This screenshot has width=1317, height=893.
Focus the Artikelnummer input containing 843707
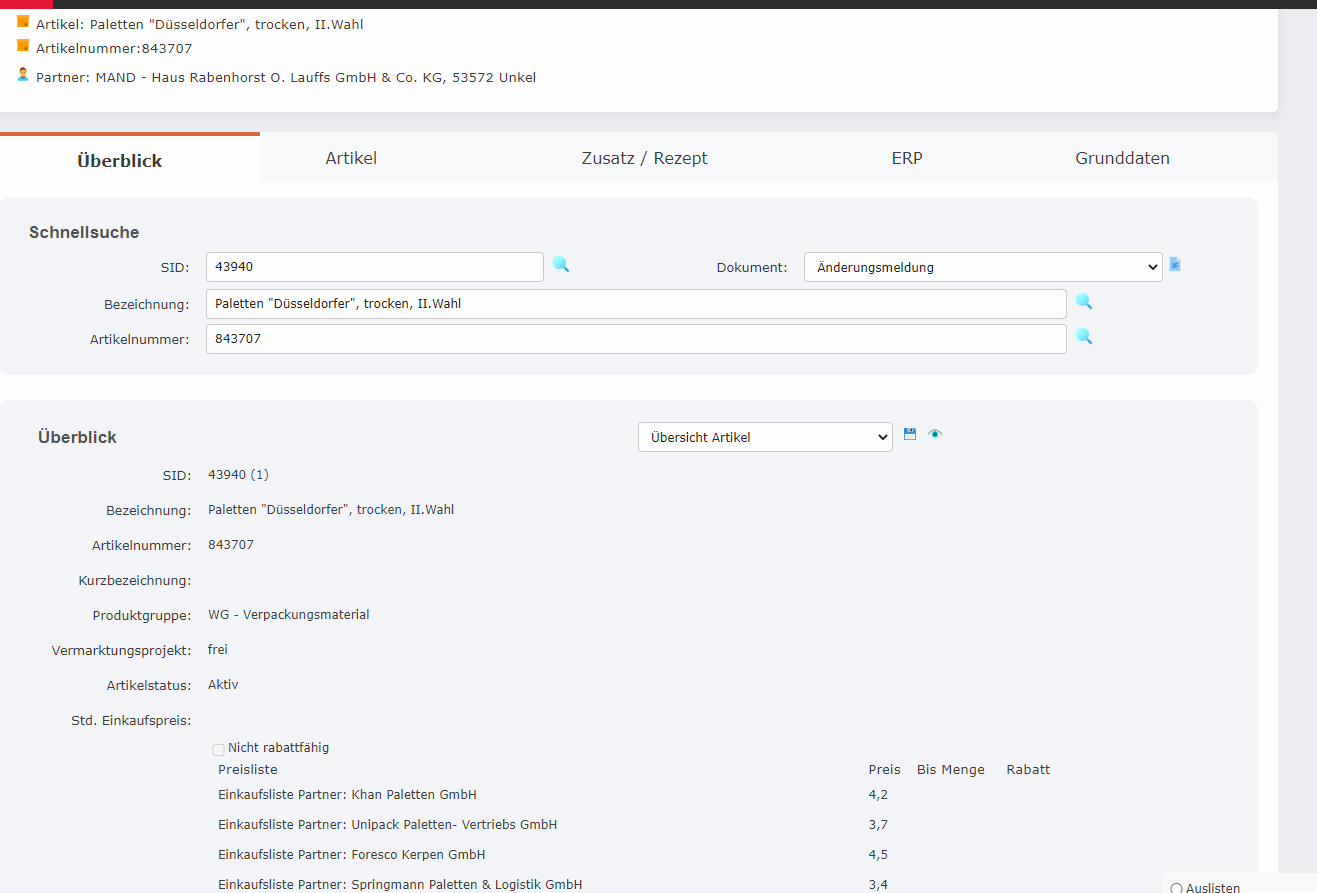click(x=636, y=339)
